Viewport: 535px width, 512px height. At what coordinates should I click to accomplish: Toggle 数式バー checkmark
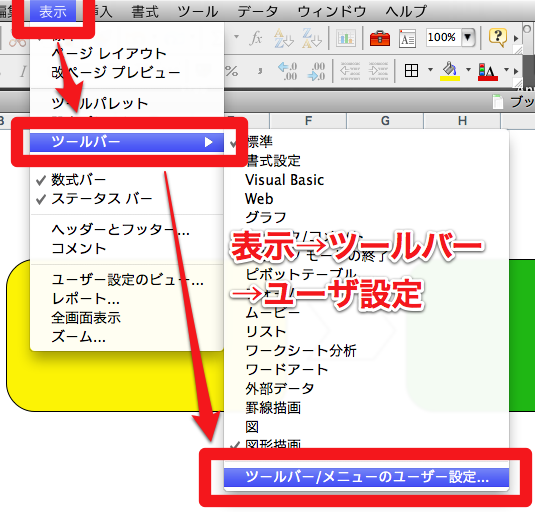[x=127, y=180]
